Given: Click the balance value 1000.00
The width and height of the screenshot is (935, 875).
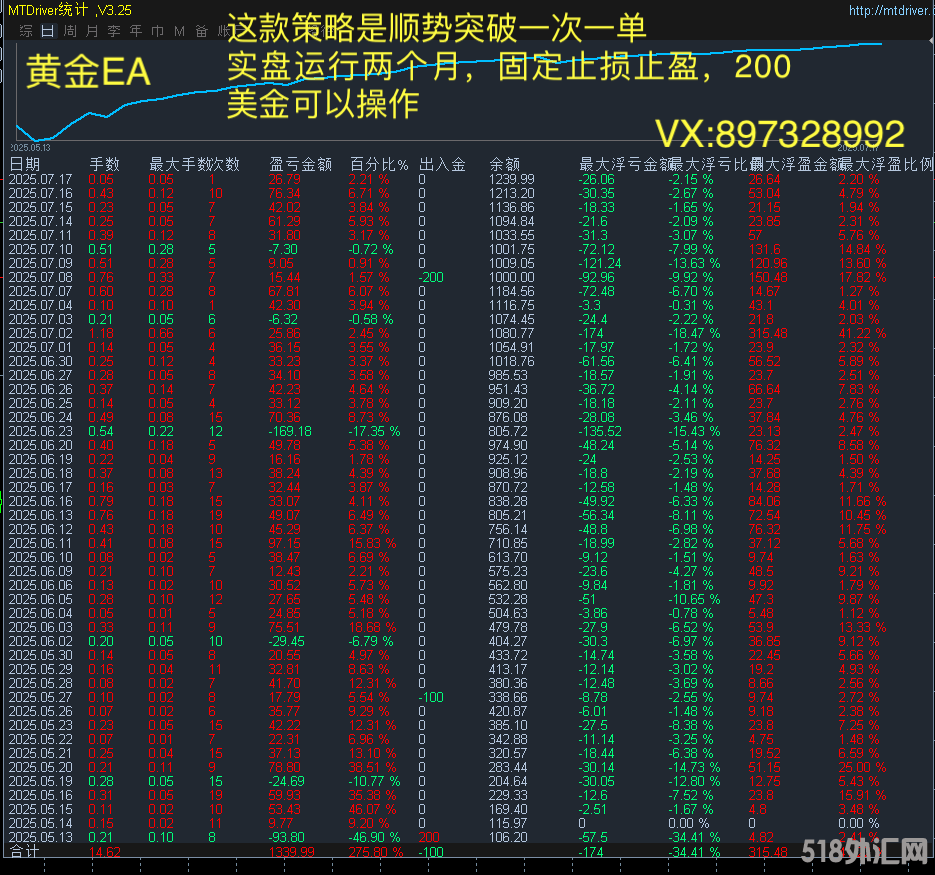Looking at the screenshot, I should click(512, 277).
